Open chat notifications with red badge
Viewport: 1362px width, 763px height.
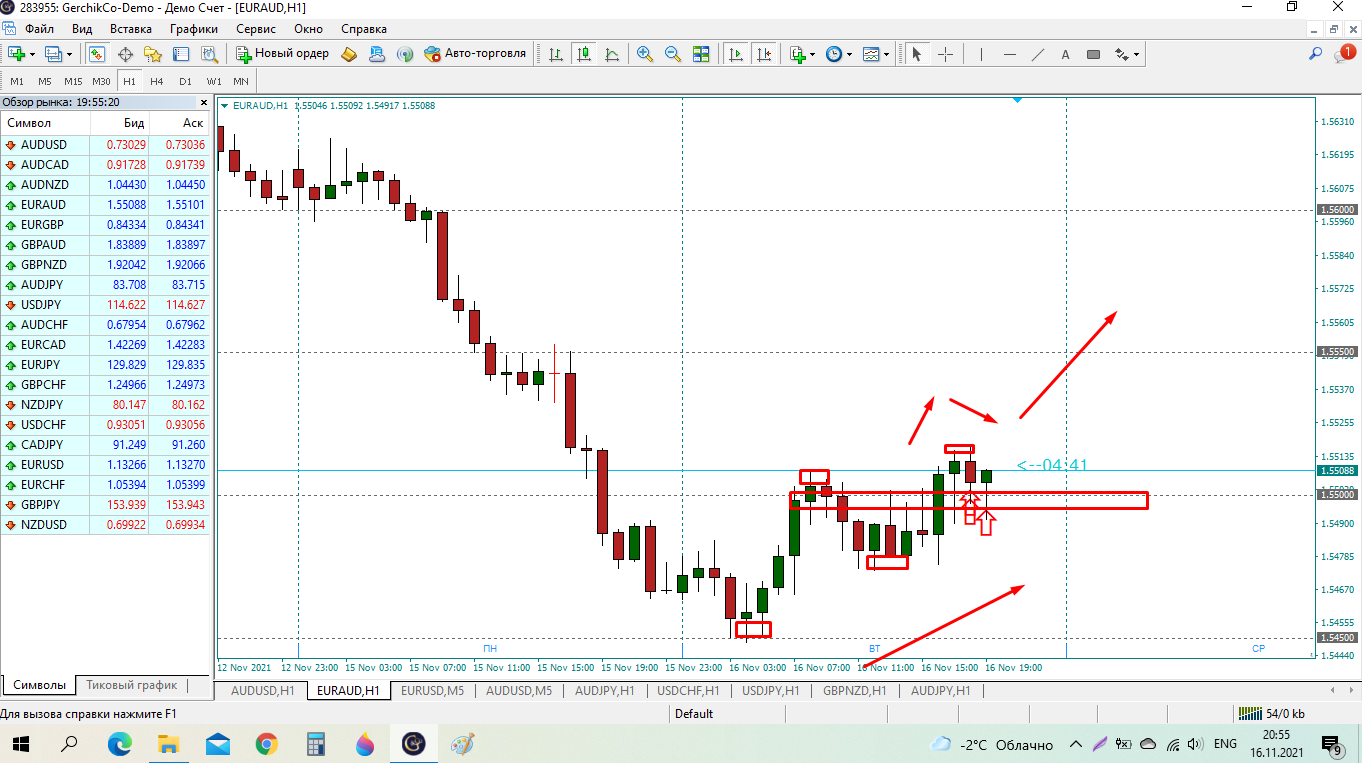(1344, 53)
